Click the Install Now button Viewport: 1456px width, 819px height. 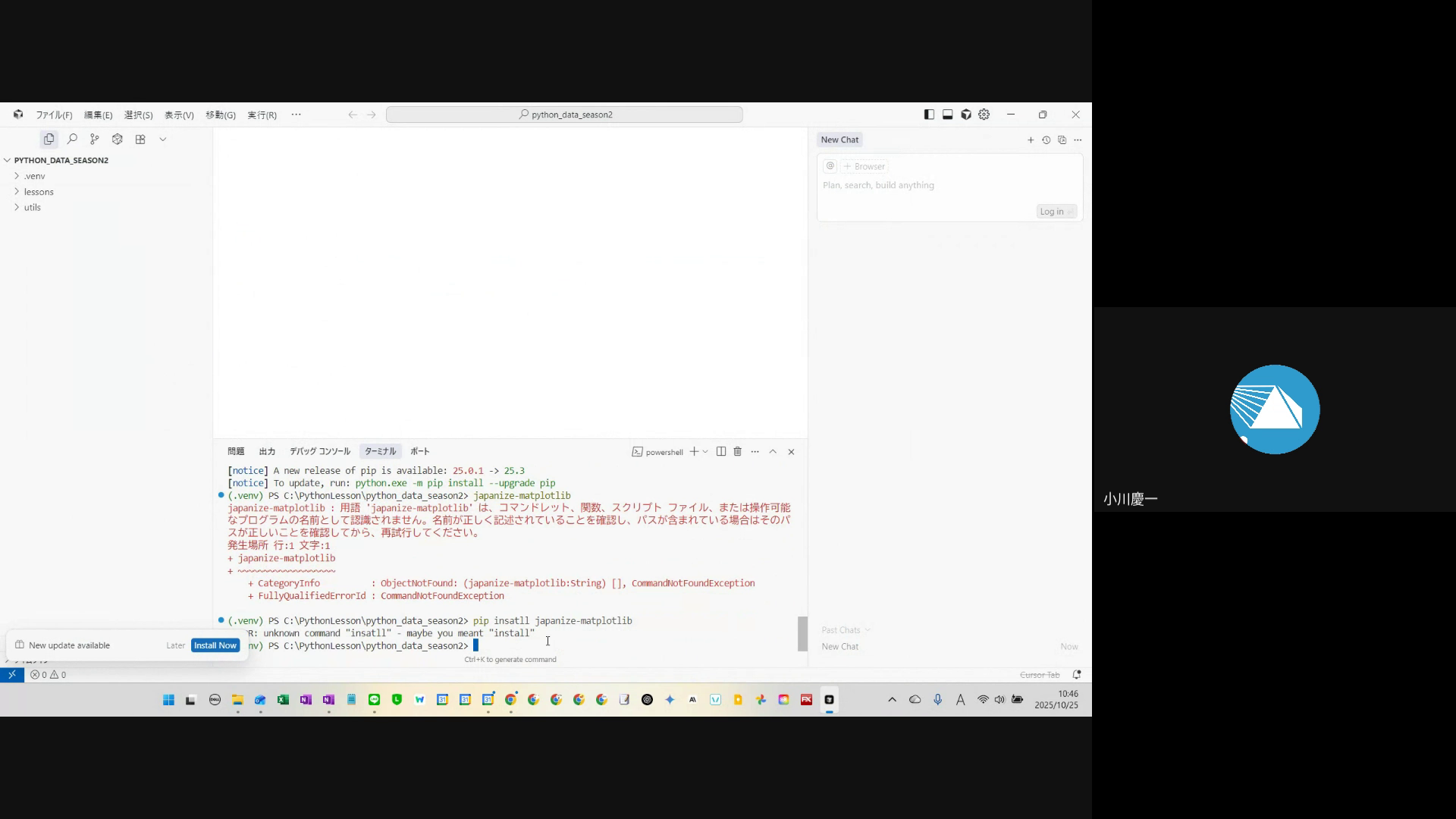coord(215,645)
